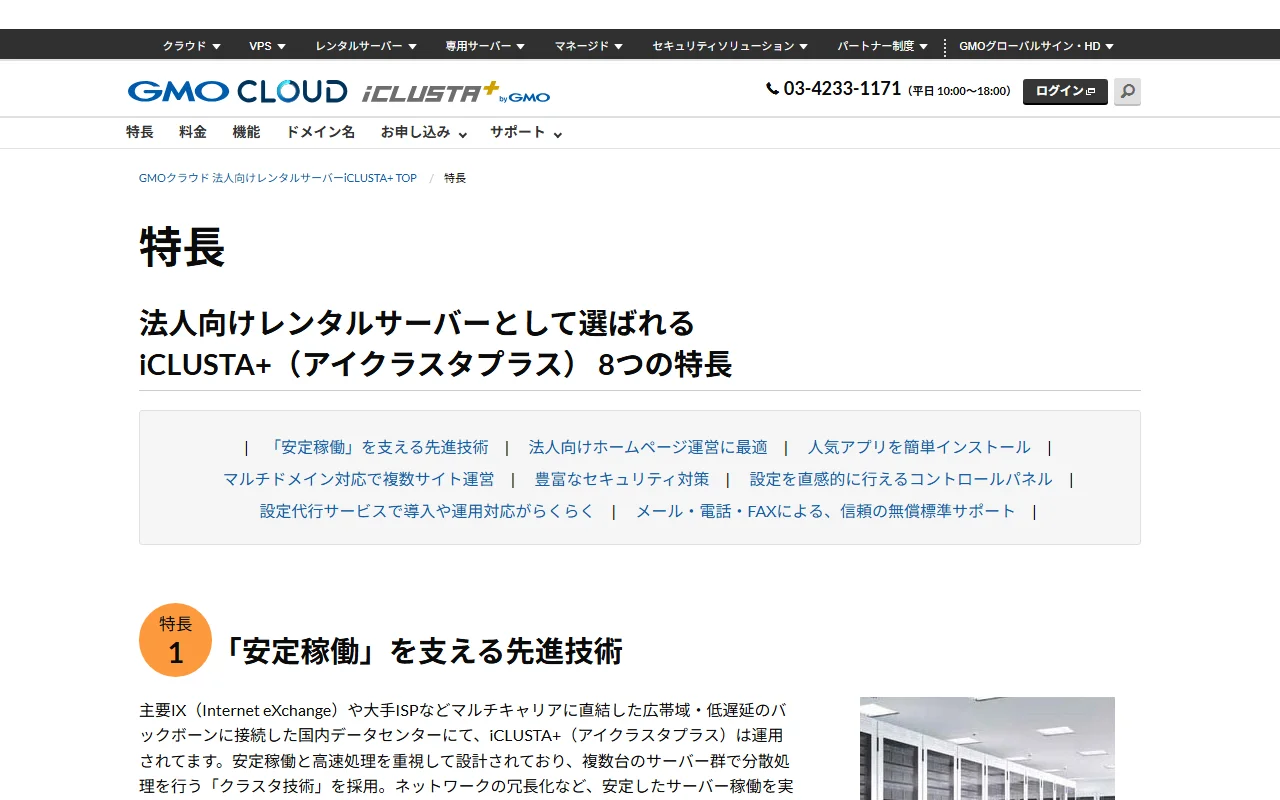The width and height of the screenshot is (1280, 800).
Task: Click the 特長 breadcrumb current page text
Action: click(x=455, y=178)
